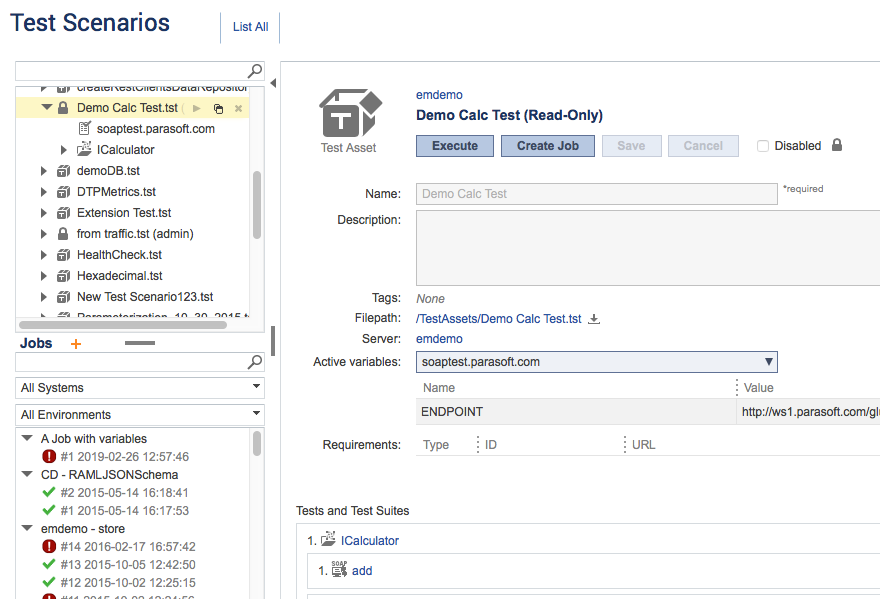Click the SOAP icon beside add test
Screen dimensions: 880x599
[x=339, y=569]
